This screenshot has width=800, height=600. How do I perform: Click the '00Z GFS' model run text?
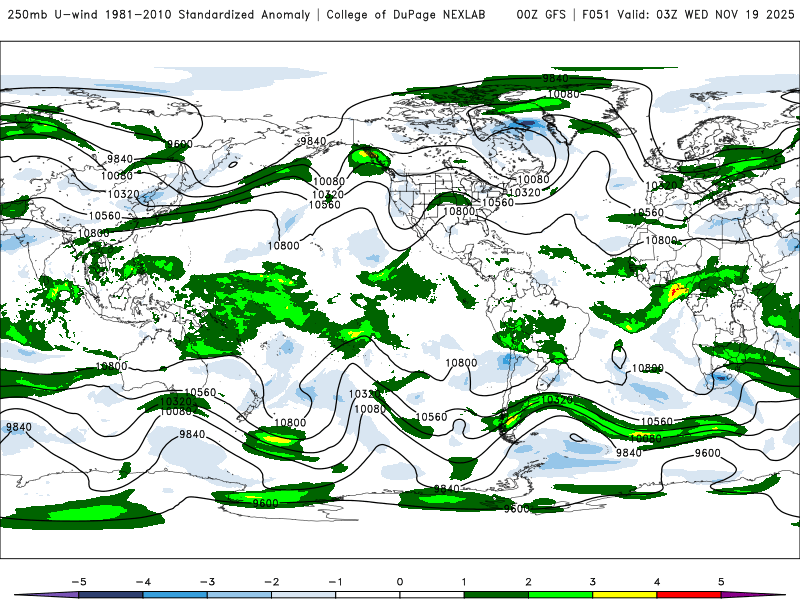pos(541,14)
